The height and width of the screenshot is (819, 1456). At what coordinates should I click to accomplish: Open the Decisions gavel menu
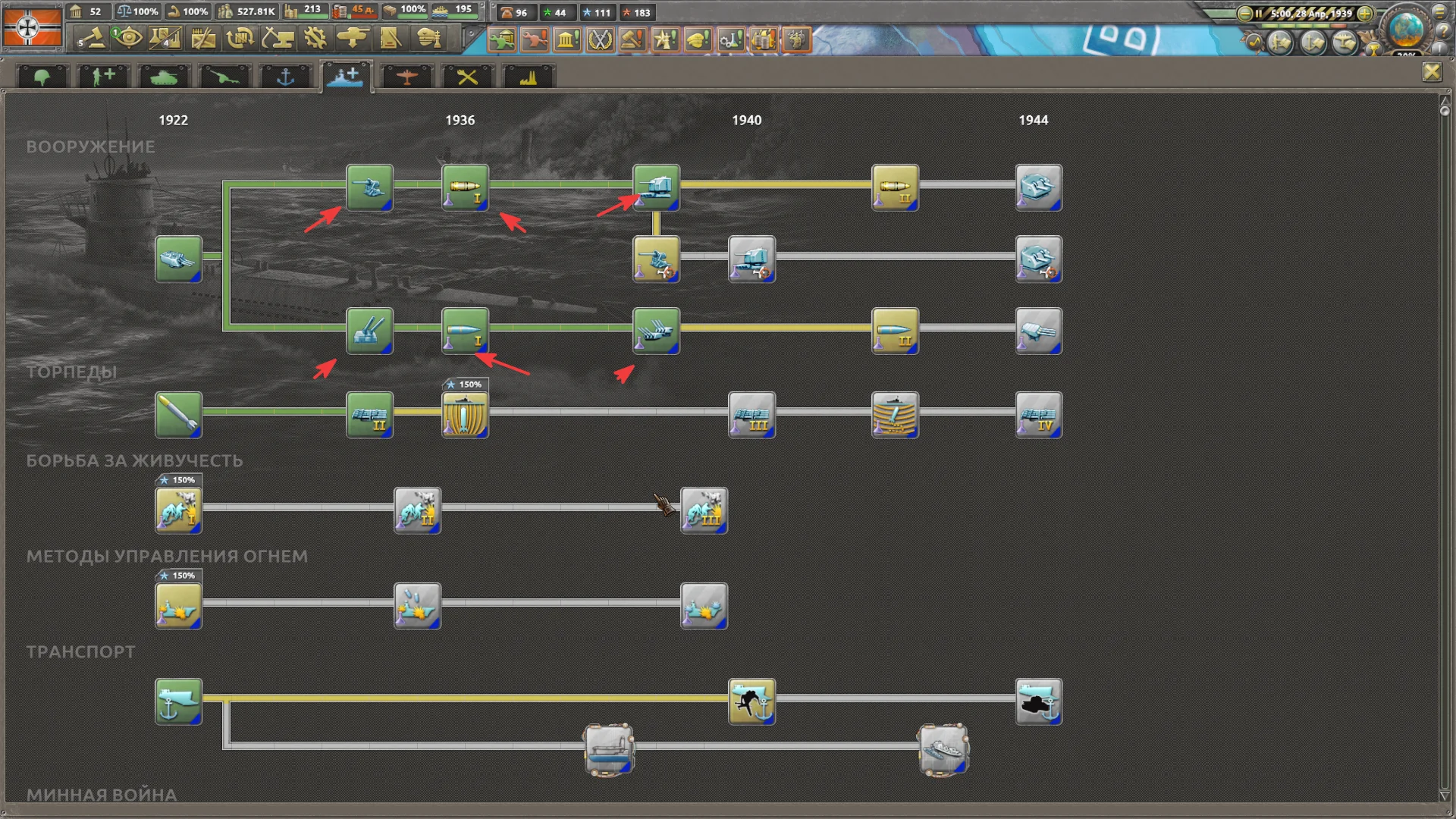tap(91, 38)
